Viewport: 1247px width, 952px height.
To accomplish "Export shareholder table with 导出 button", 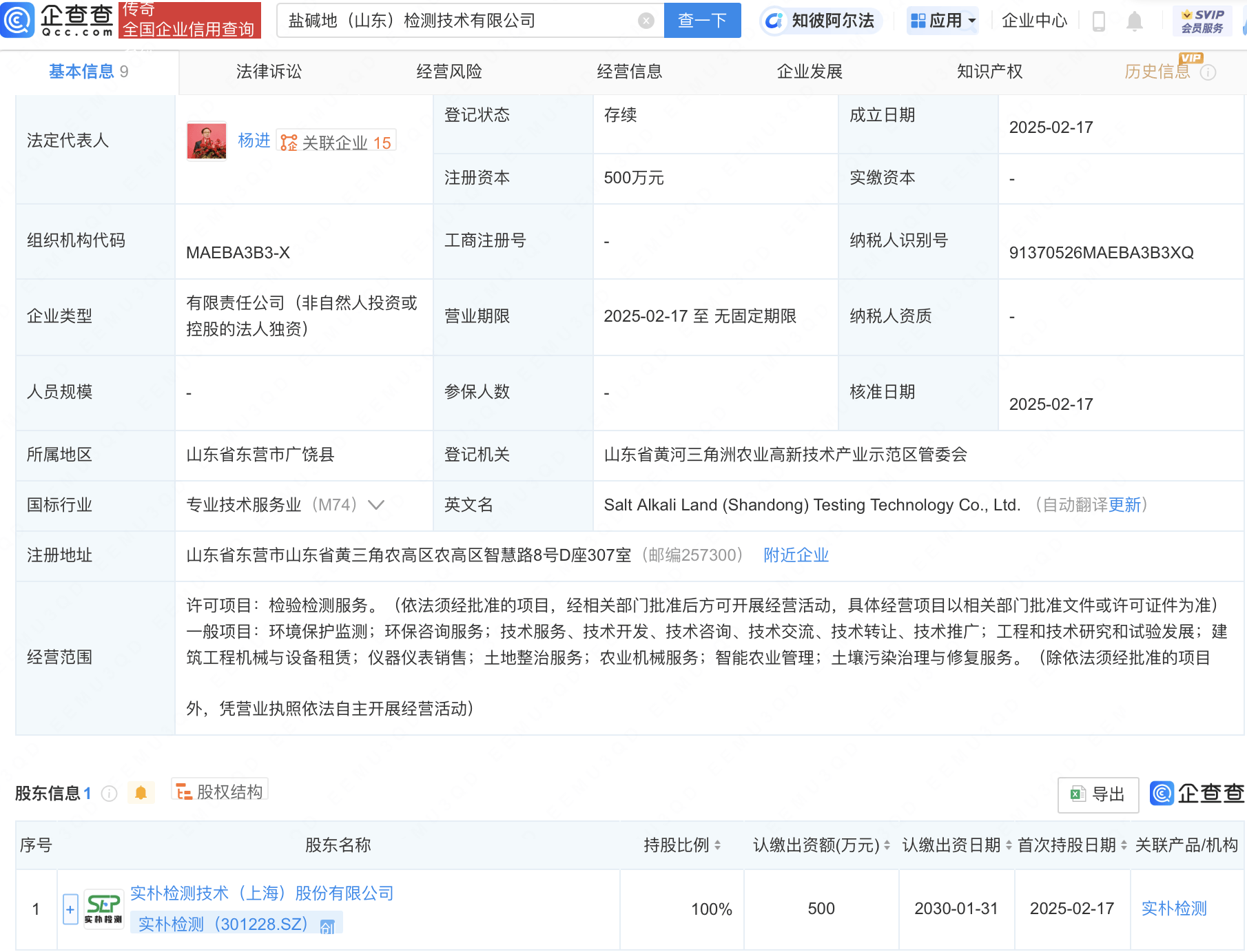I will 1098,794.
